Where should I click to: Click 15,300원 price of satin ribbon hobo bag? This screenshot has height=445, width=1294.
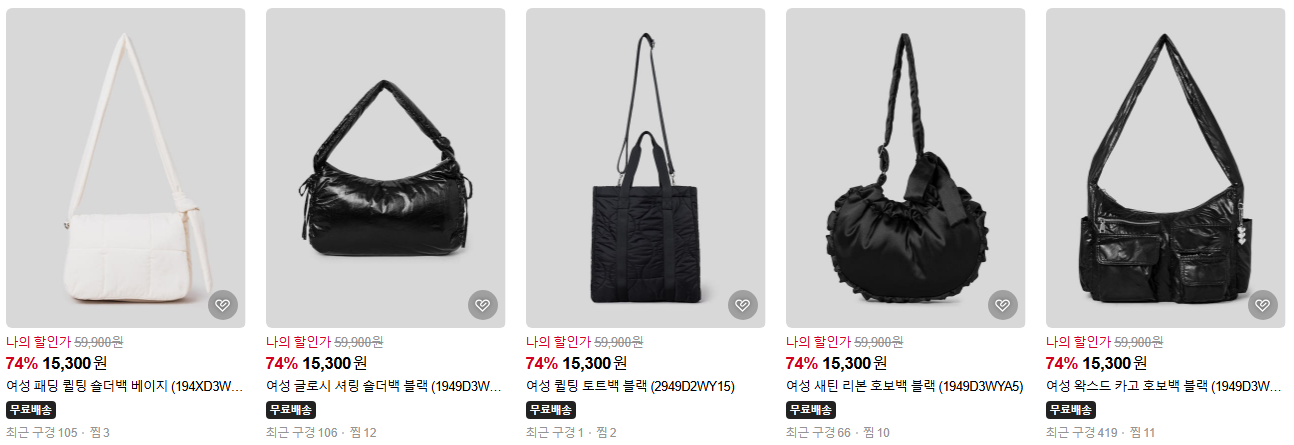tap(854, 363)
